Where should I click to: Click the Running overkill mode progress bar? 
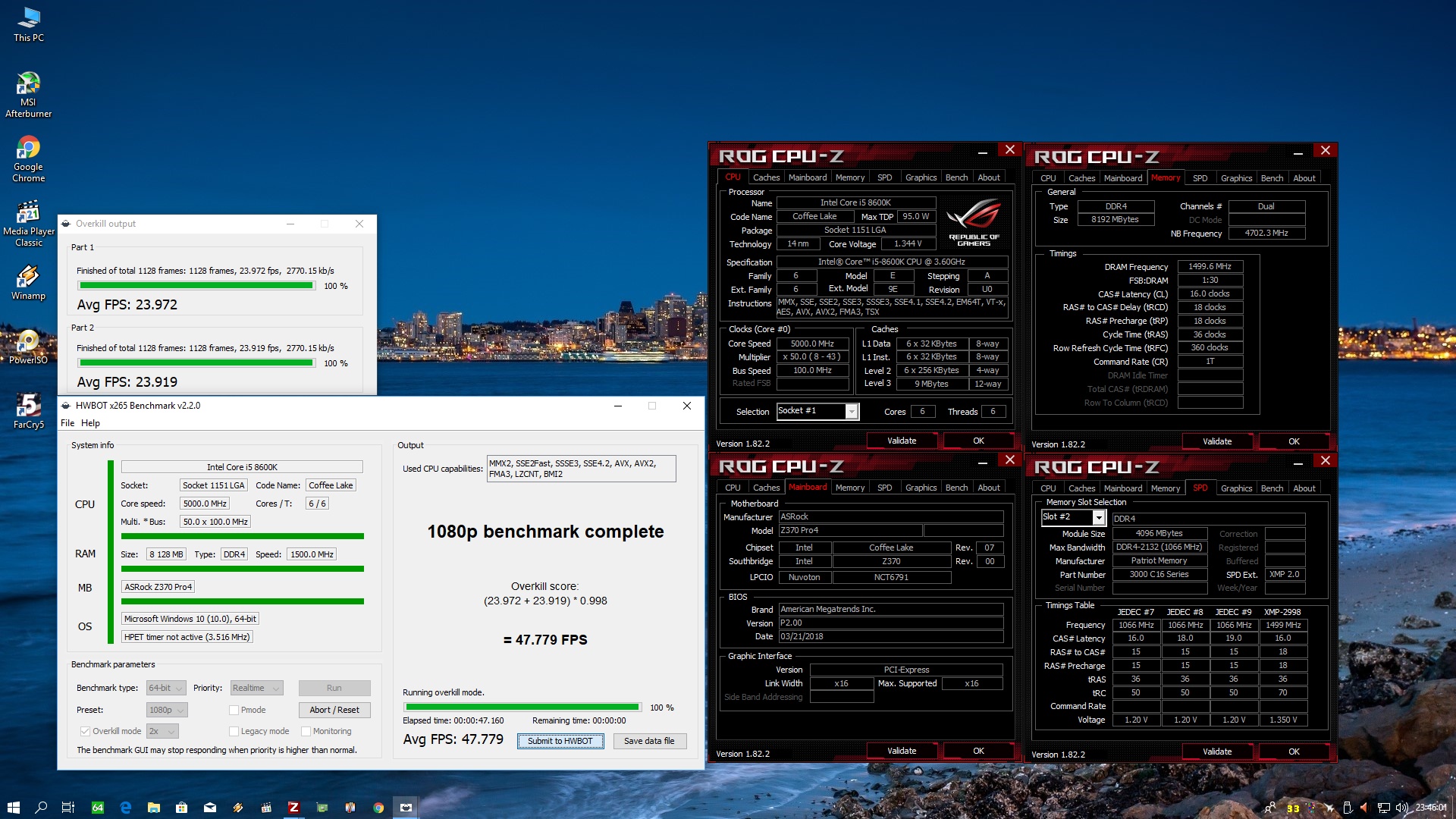(522, 708)
